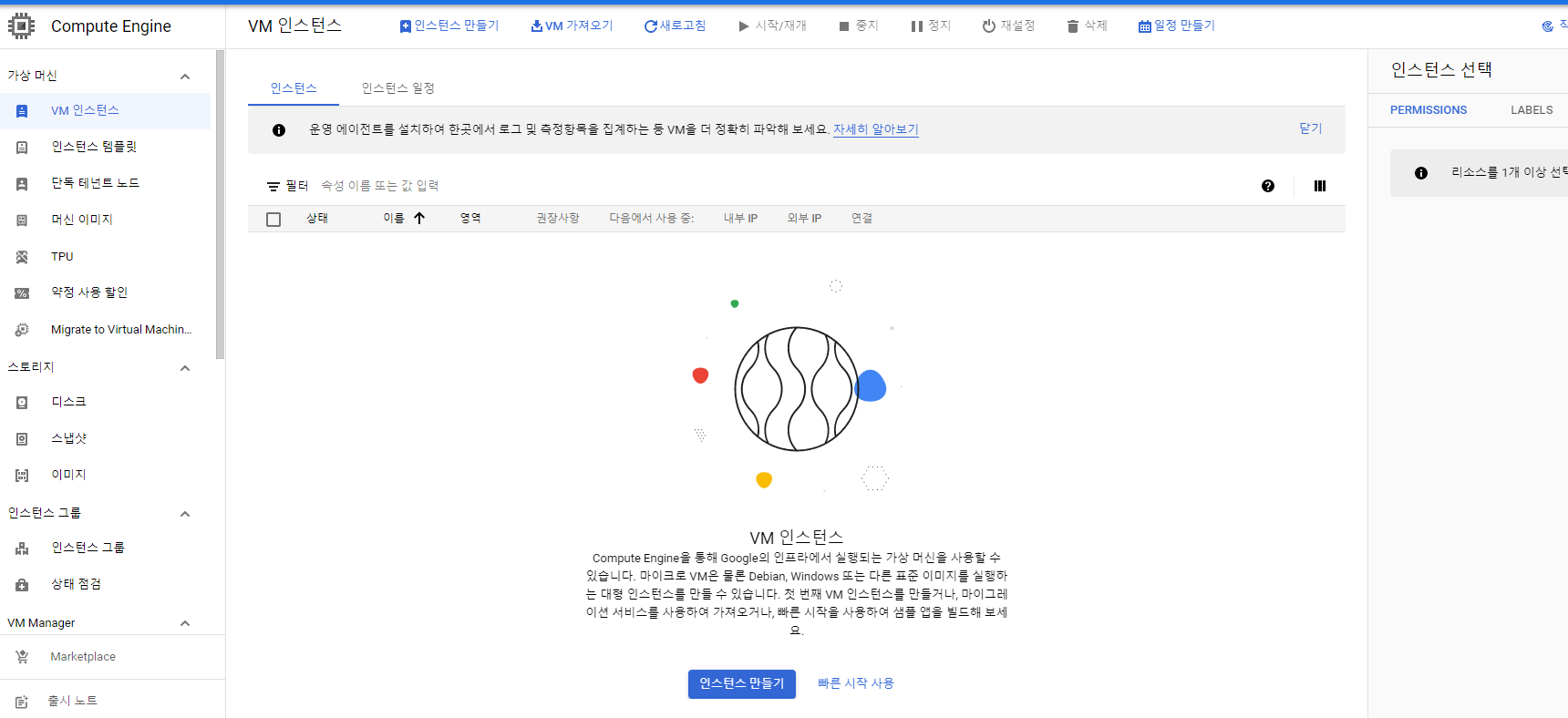Image resolution: width=1568 pixels, height=718 pixels.
Task: Click 인스턴스 만들기 in the top toolbar
Action: tap(449, 26)
